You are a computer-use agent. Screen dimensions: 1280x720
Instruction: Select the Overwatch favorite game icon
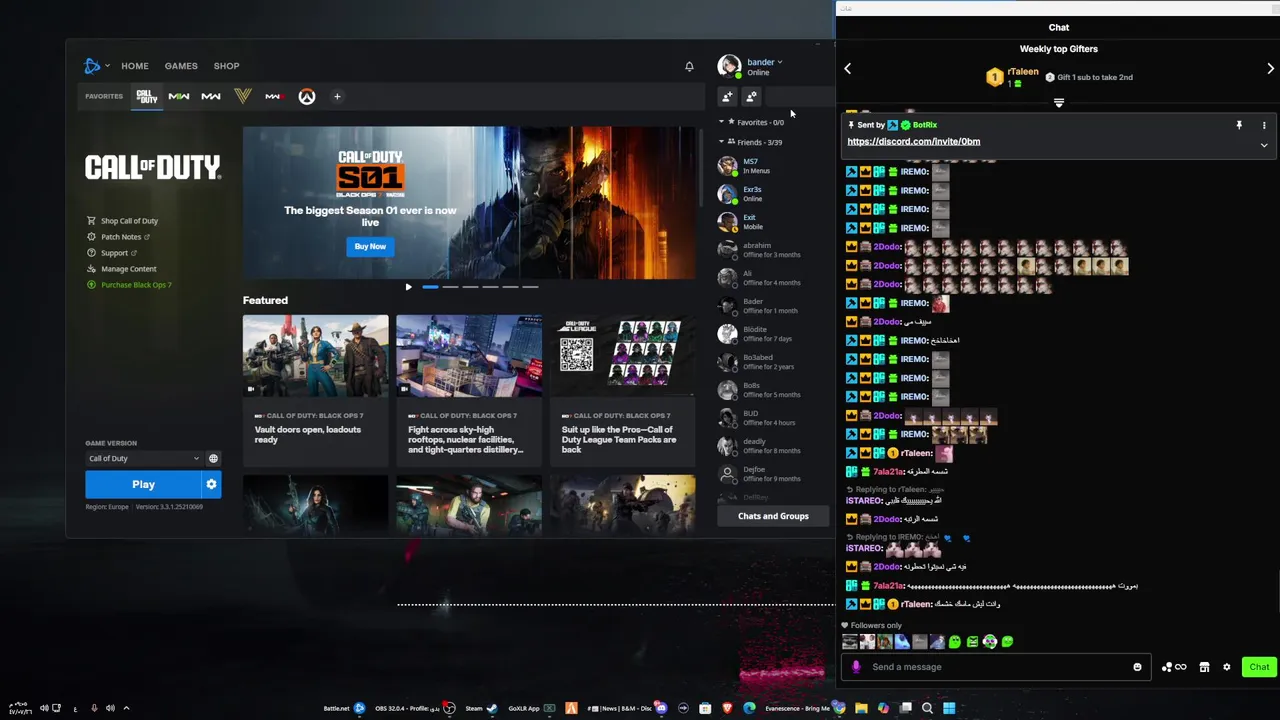[307, 96]
